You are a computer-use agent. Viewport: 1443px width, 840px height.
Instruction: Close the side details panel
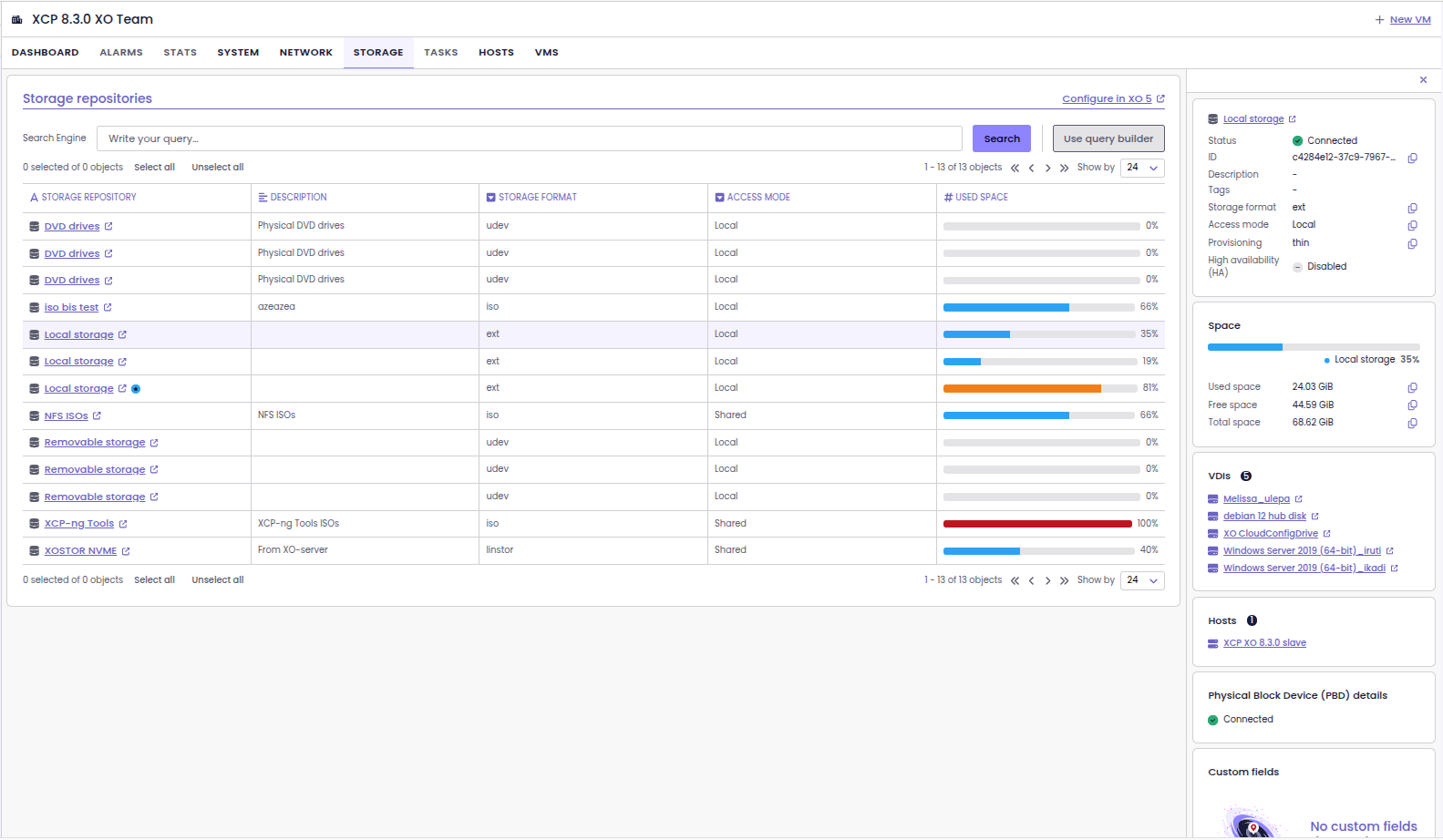pos(1423,80)
